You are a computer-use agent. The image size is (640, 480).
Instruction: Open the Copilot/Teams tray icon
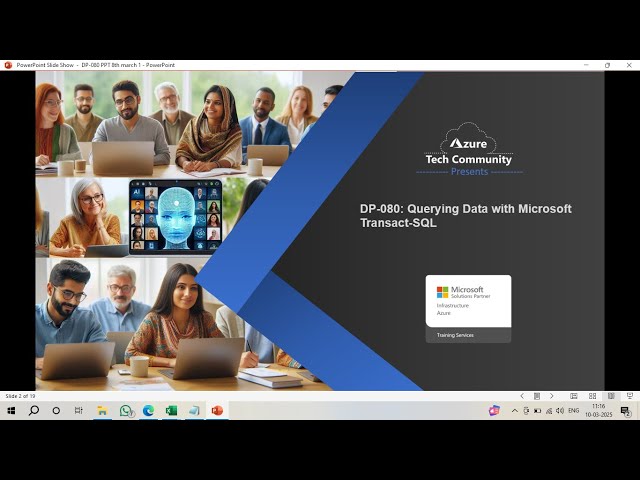[494, 411]
